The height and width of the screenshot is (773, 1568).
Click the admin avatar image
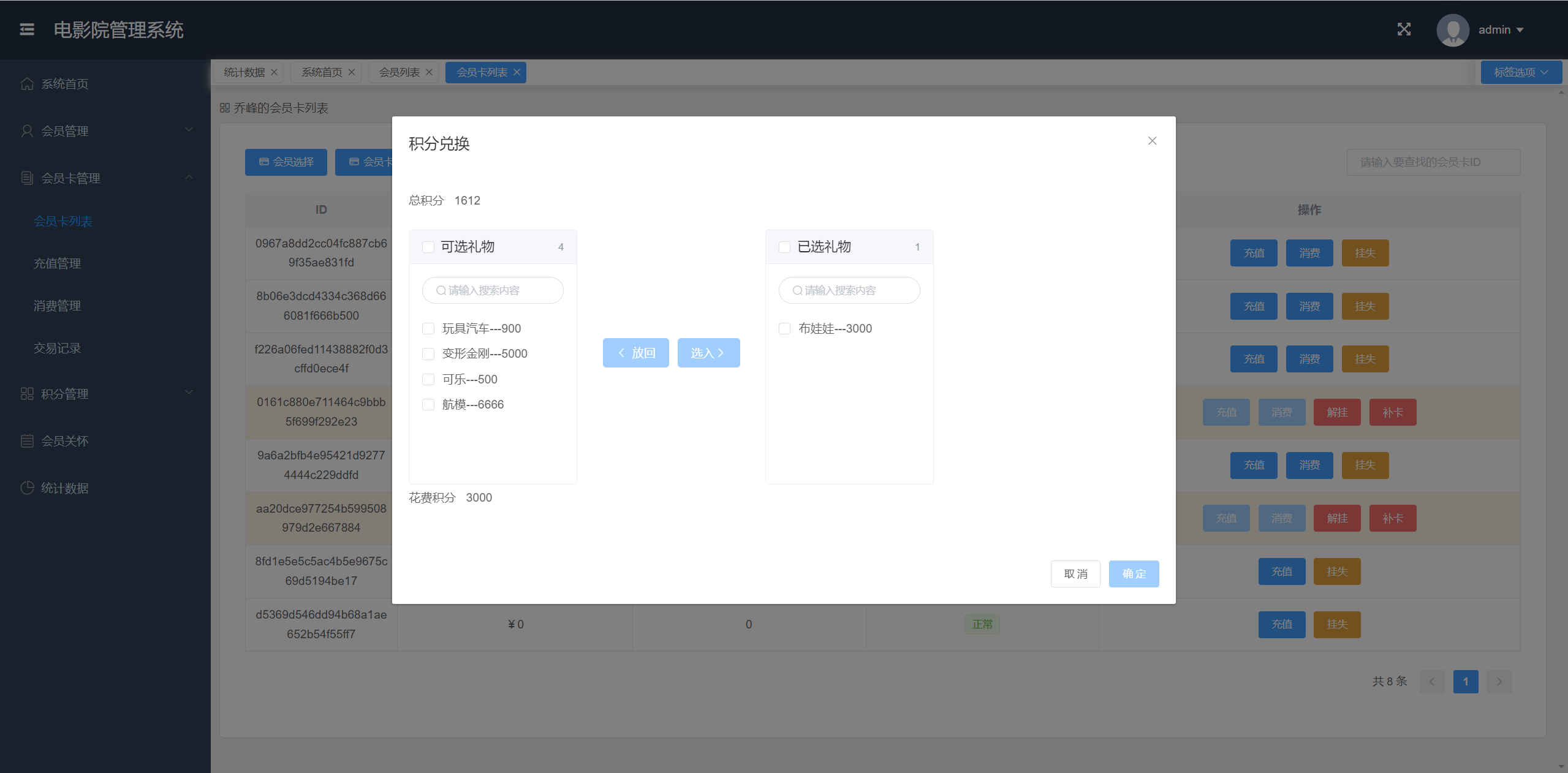(x=1452, y=30)
